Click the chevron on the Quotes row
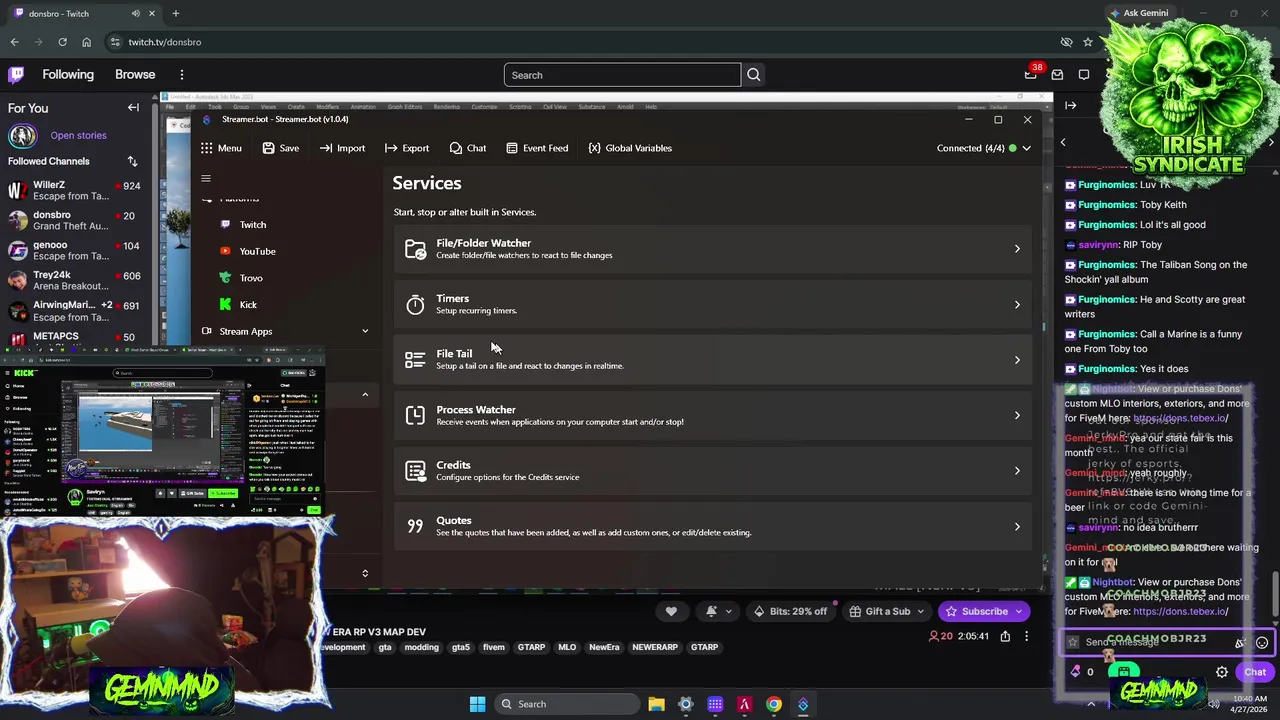 [x=1017, y=527]
